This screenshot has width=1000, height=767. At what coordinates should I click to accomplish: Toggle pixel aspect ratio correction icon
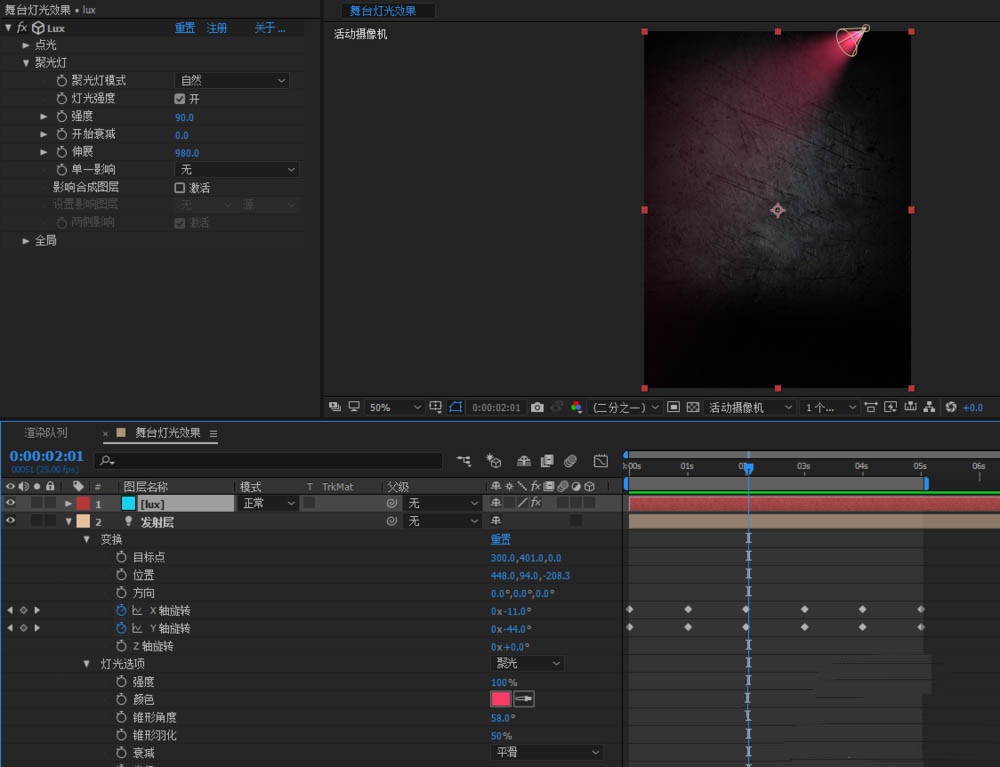click(871, 407)
